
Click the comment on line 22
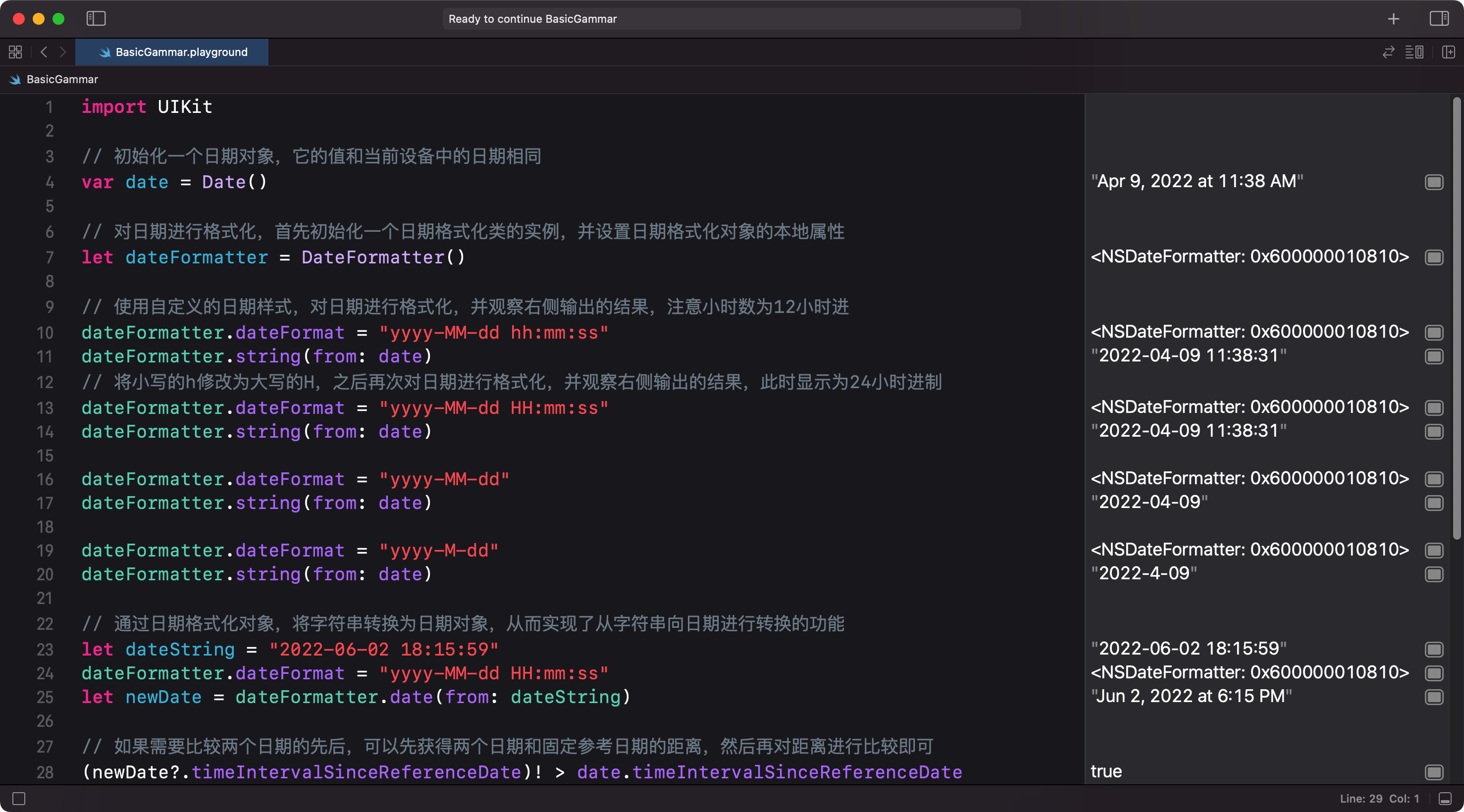click(463, 624)
